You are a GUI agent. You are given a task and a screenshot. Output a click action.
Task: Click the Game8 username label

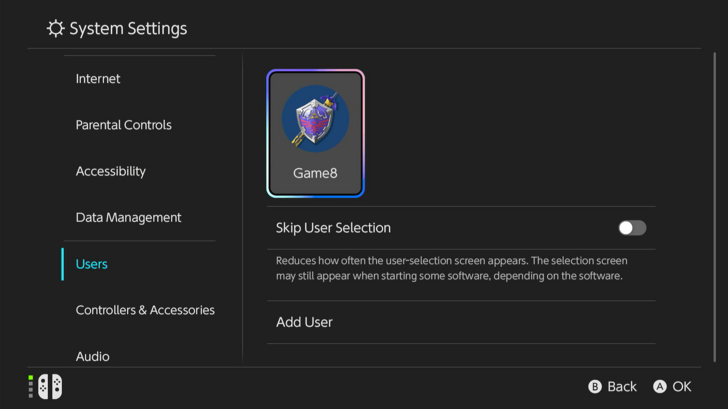[x=315, y=173]
